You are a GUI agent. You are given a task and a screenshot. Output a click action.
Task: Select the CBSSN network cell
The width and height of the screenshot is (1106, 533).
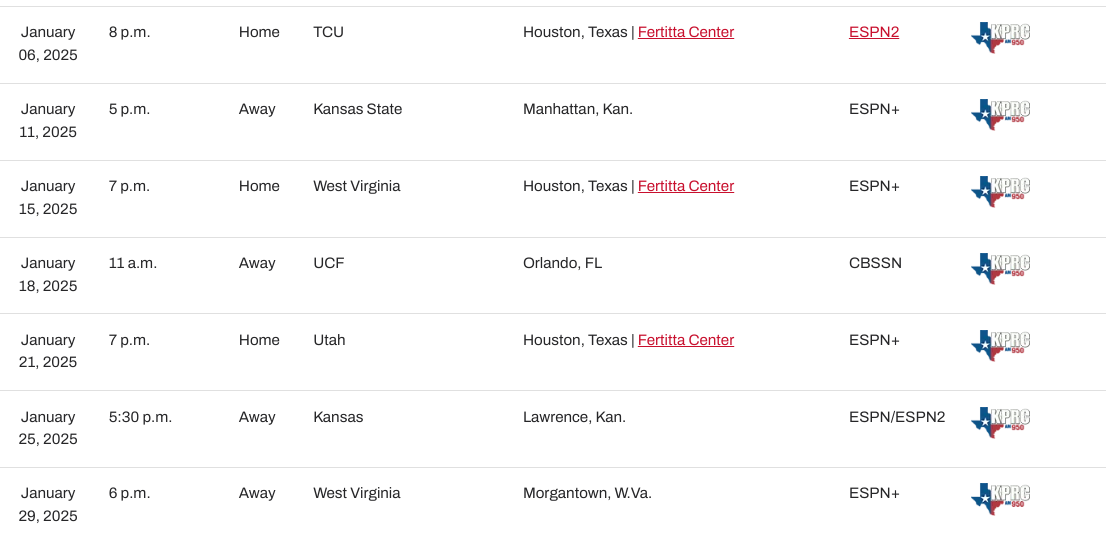tap(875, 263)
